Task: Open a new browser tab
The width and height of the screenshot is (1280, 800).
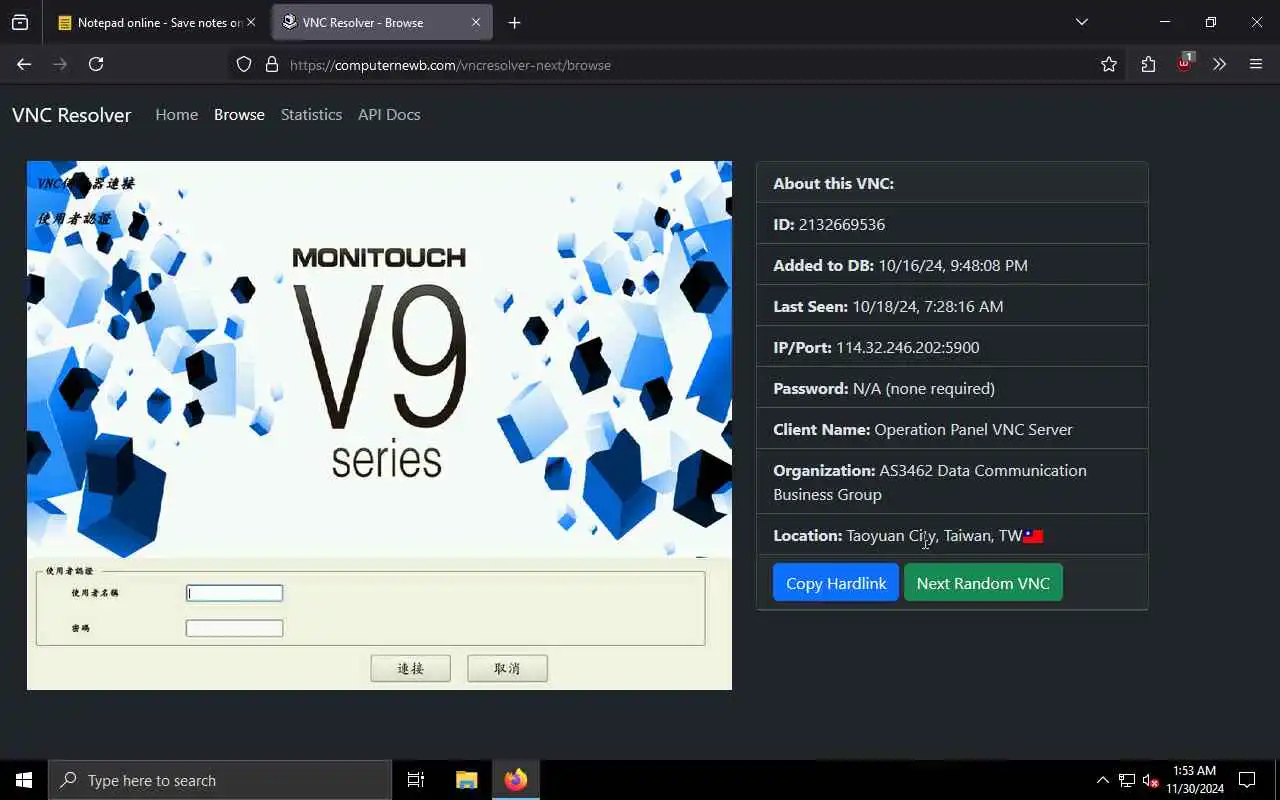Action: coord(514,22)
